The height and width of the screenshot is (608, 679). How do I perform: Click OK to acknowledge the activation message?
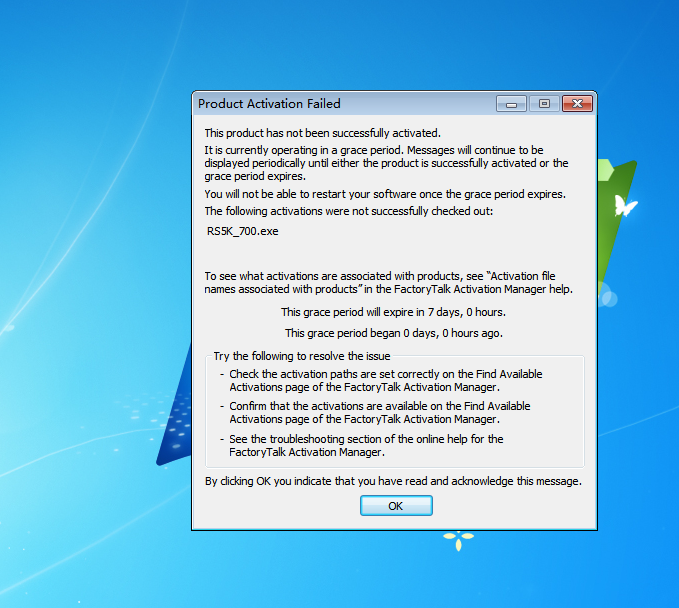pos(396,506)
